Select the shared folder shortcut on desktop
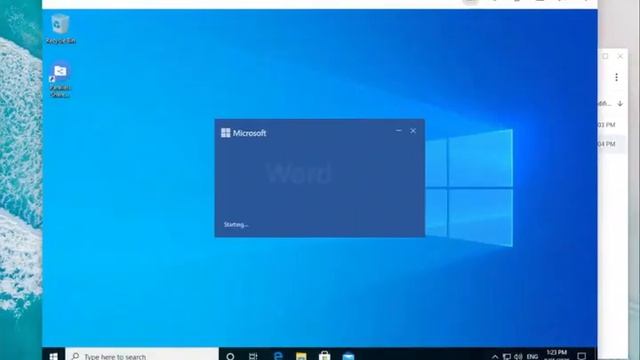The image size is (640, 360). [x=60, y=80]
